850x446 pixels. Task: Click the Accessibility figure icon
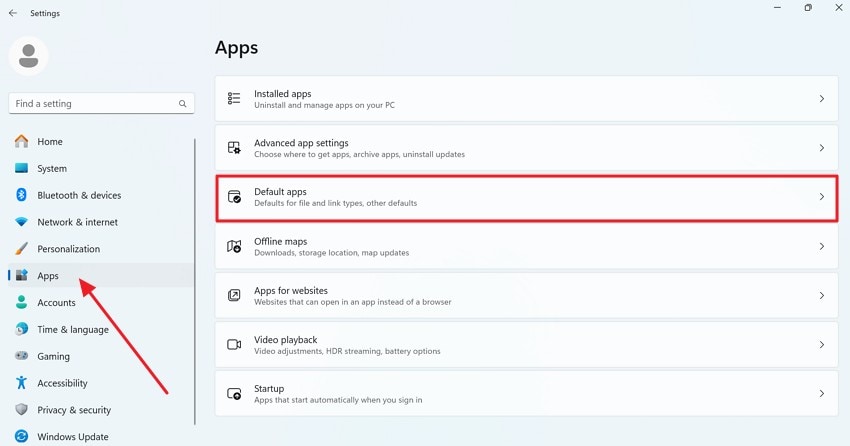pos(22,383)
